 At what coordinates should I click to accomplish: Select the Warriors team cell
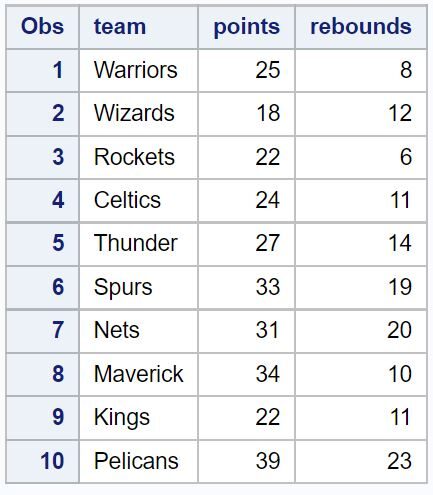click(138, 70)
